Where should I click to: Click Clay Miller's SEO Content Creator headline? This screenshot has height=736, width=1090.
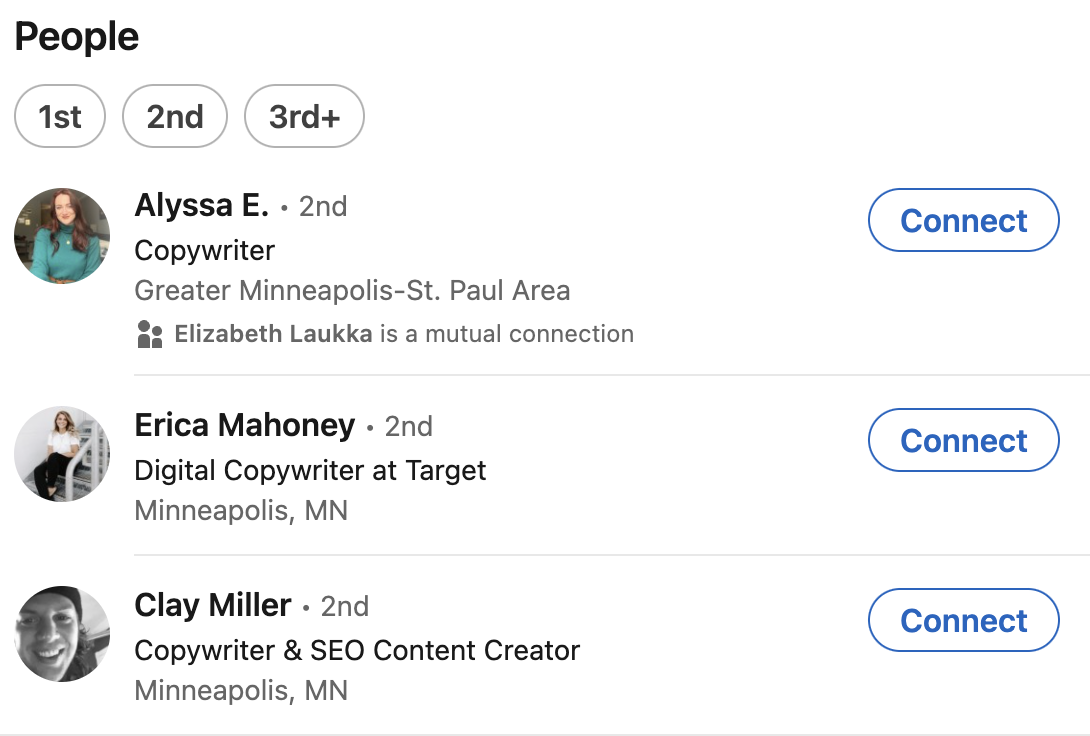point(357,650)
